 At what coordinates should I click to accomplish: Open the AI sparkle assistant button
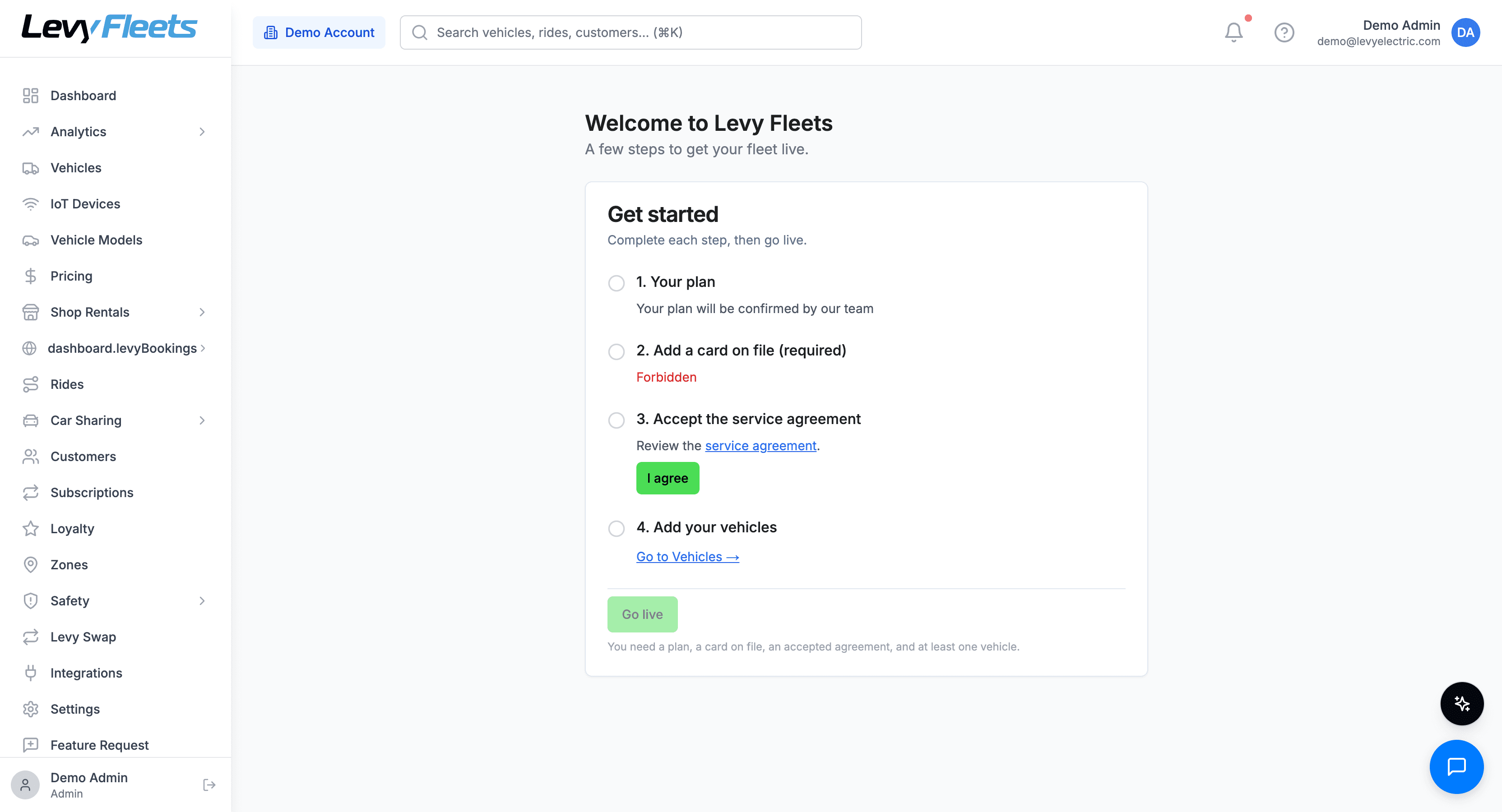1462,704
